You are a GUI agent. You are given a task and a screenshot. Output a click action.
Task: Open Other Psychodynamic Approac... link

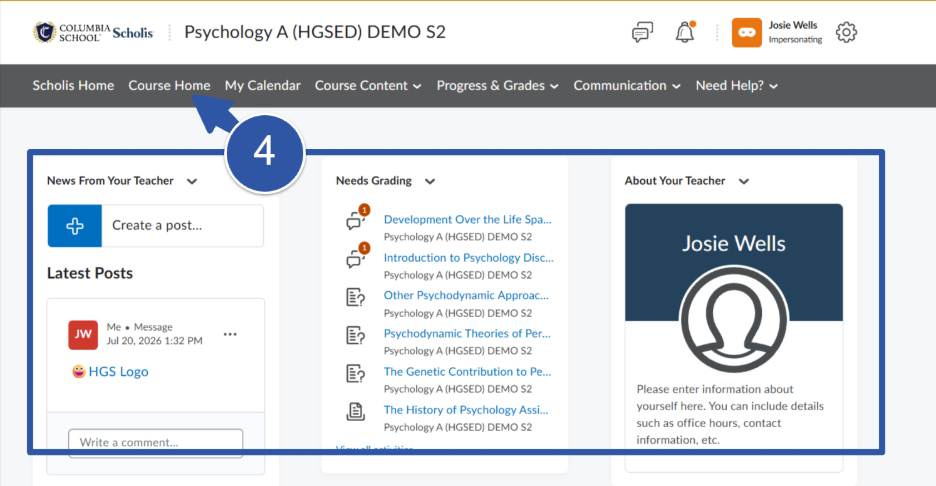click(x=466, y=295)
